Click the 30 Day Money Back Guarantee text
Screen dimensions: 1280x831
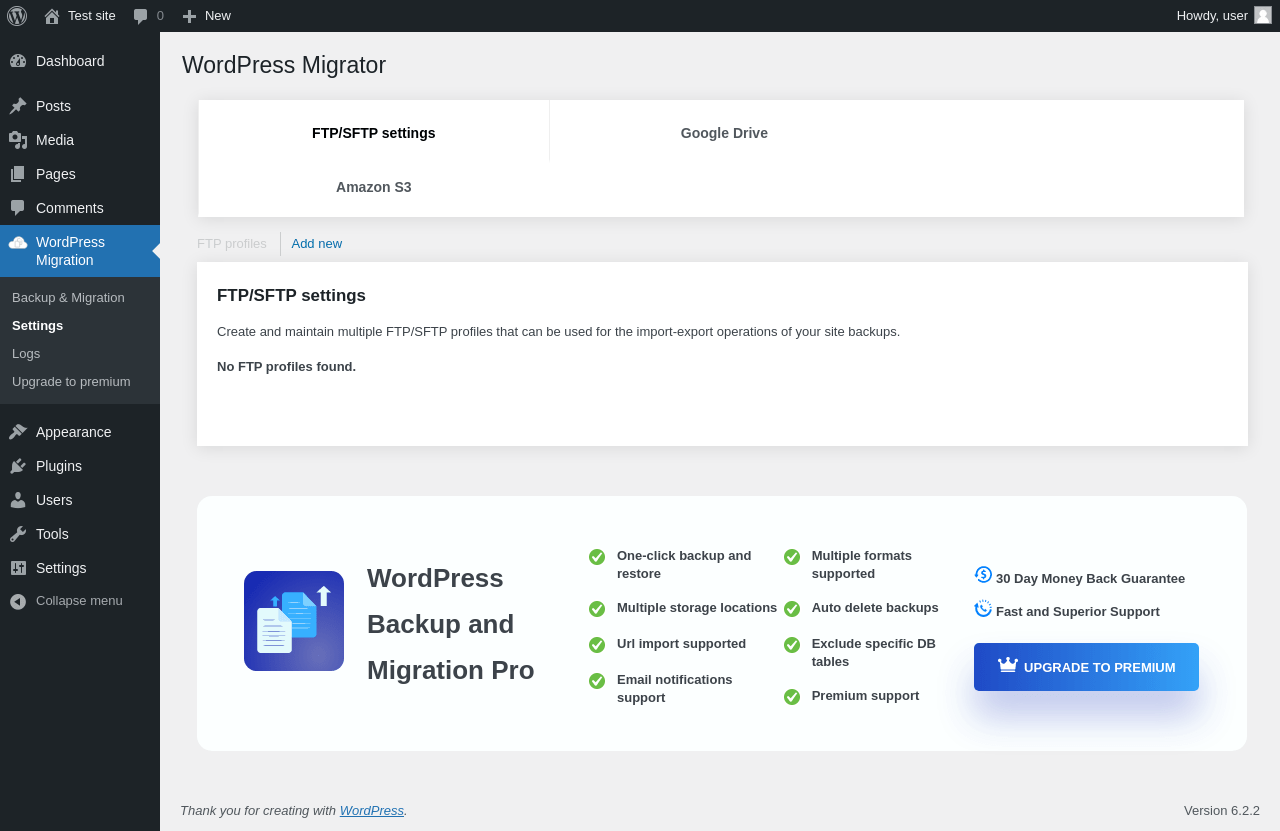tap(1090, 578)
